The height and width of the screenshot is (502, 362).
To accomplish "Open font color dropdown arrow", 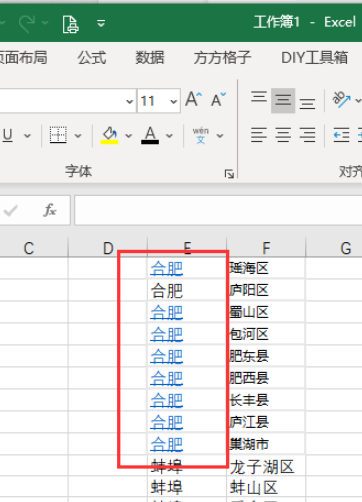I will [x=170, y=136].
